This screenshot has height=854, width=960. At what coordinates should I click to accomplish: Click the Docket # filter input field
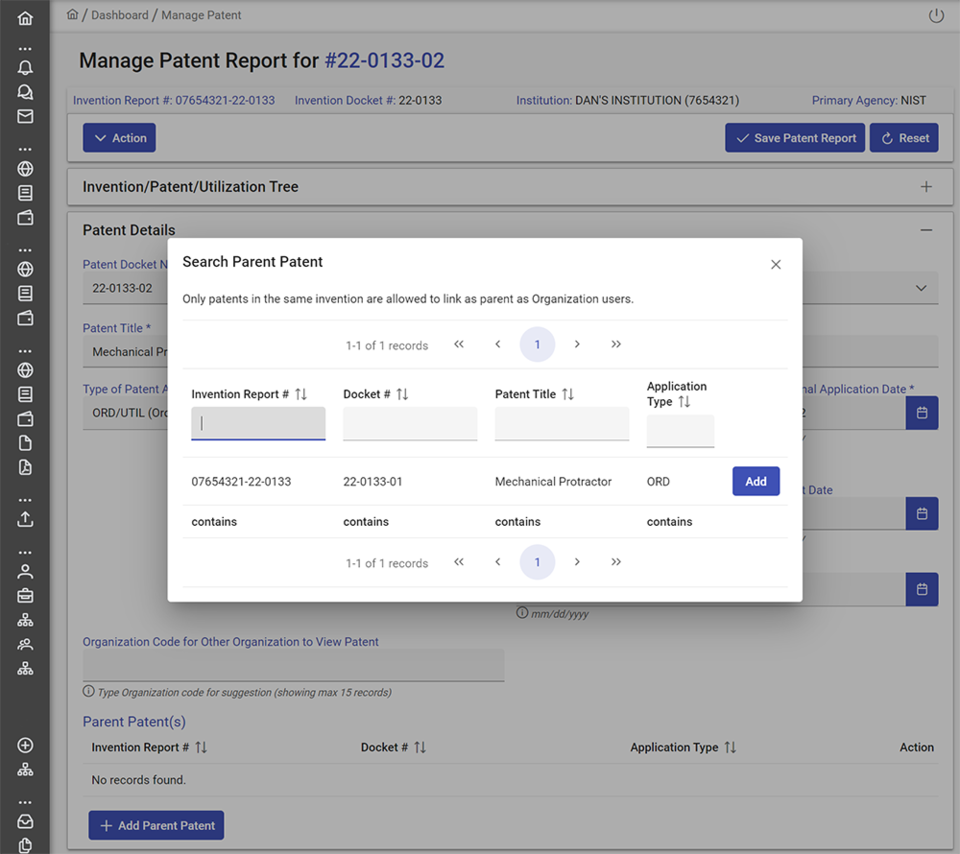pos(410,423)
